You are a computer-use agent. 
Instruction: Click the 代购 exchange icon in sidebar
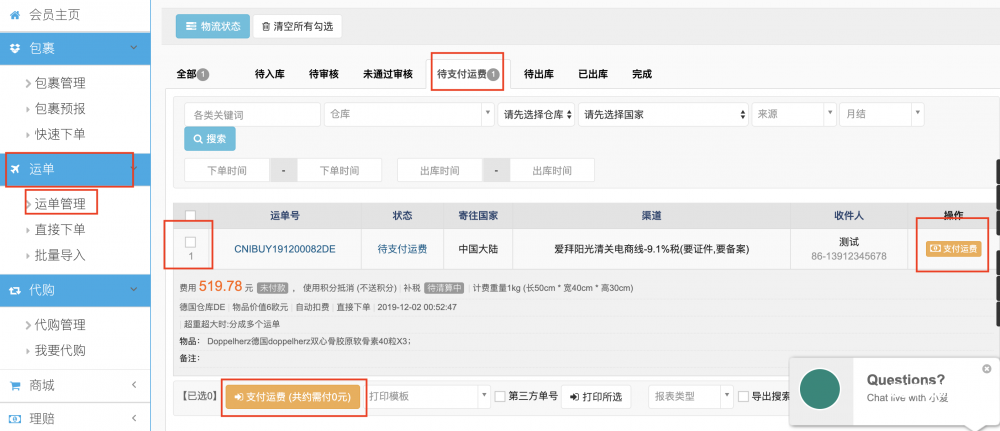(x=15, y=290)
